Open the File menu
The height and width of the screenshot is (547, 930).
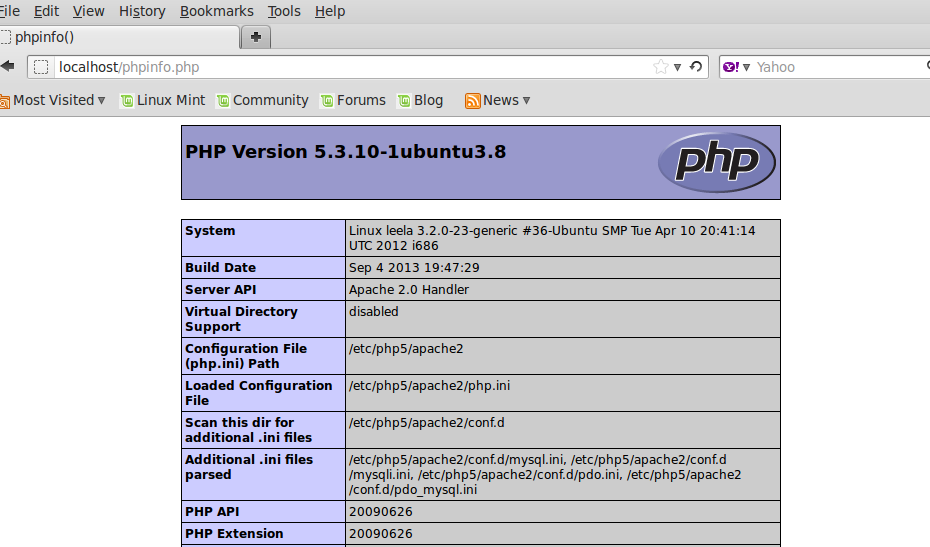(x=9, y=11)
